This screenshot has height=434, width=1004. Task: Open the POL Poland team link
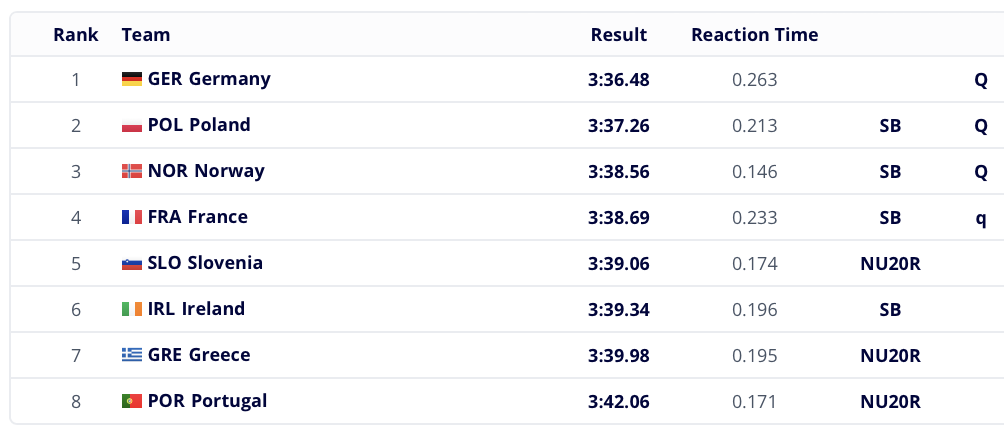tap(199, 125)
